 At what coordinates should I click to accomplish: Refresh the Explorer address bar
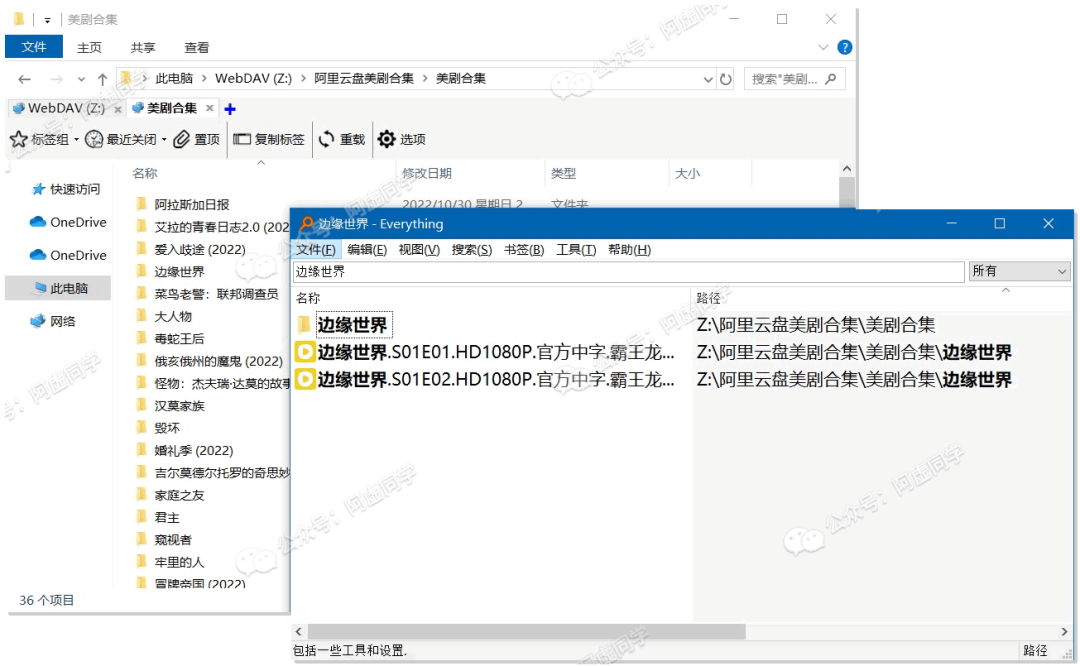tap(726, 79)
